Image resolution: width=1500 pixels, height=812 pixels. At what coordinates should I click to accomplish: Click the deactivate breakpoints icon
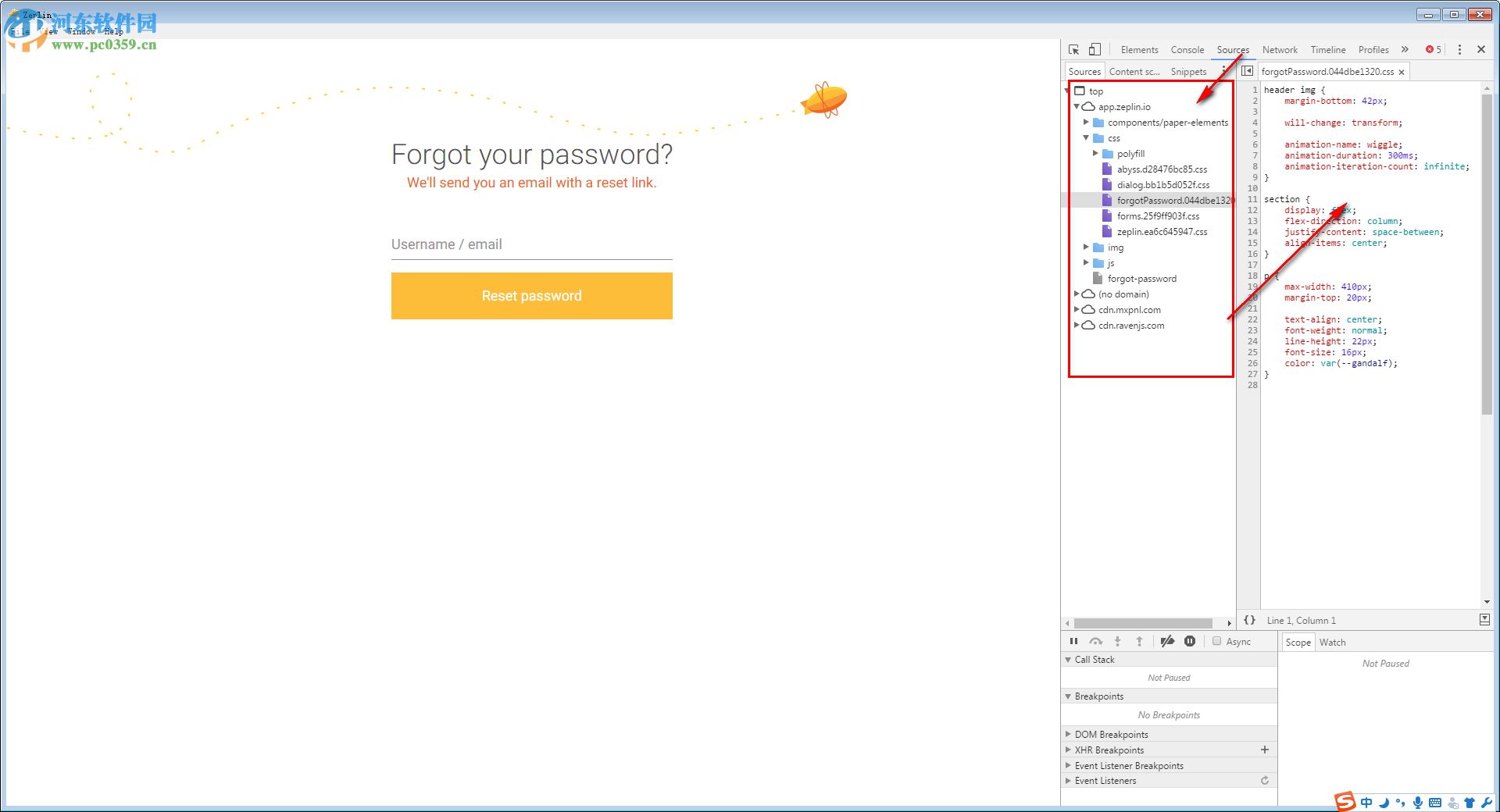tap(1167, 642)
